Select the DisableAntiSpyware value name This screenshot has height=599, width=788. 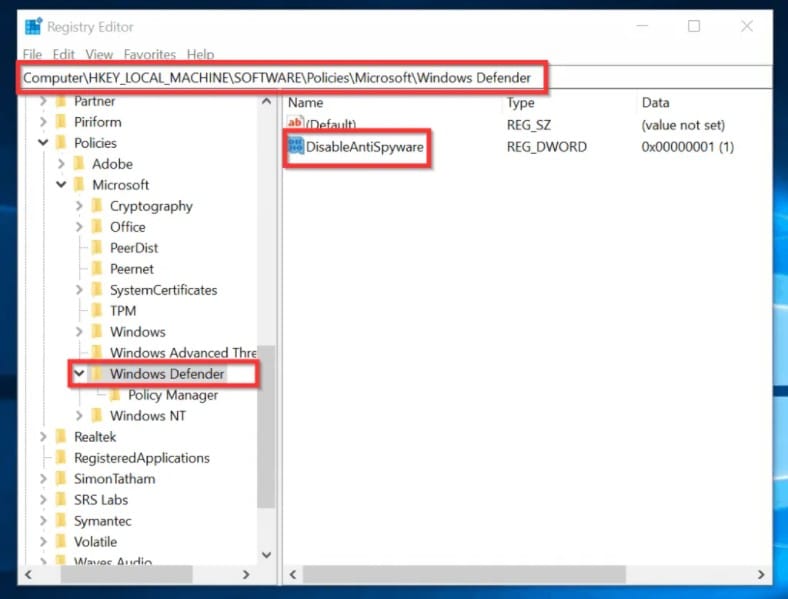pyautogui.click(x=364, y=147)
